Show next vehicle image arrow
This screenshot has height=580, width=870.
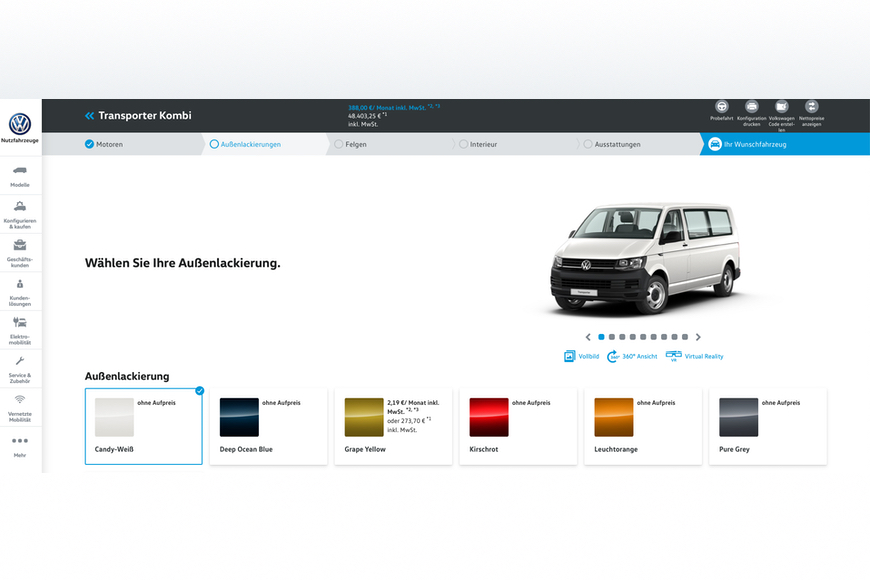[698, 337]
